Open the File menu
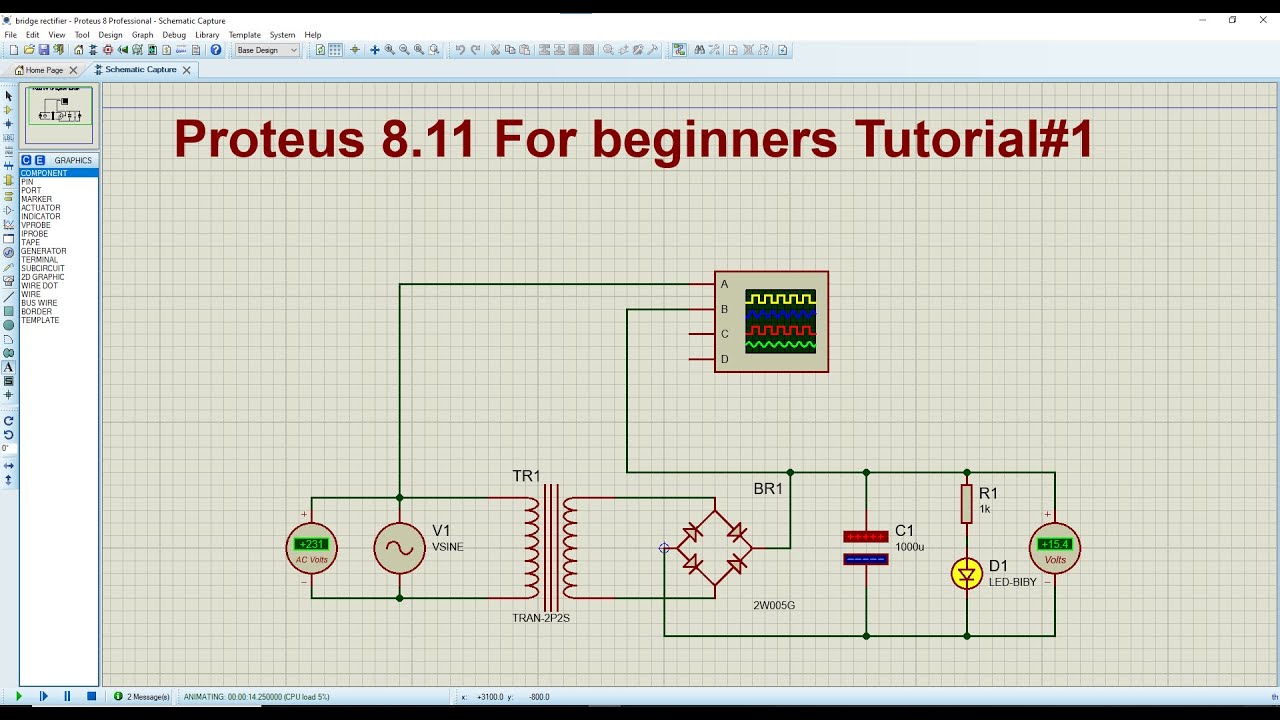The width and height of the screenshot is (1280, 720). 11,35
